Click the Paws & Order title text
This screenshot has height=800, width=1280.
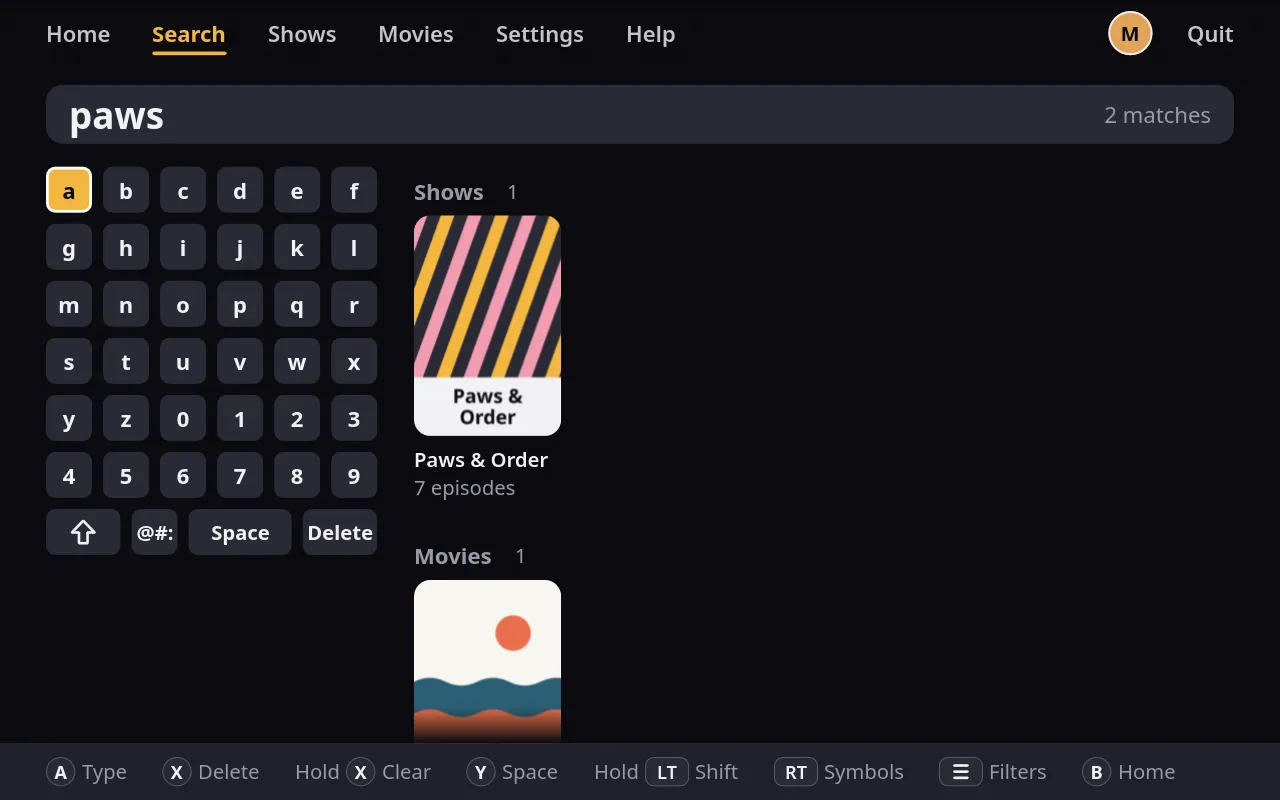pos(481,460)
